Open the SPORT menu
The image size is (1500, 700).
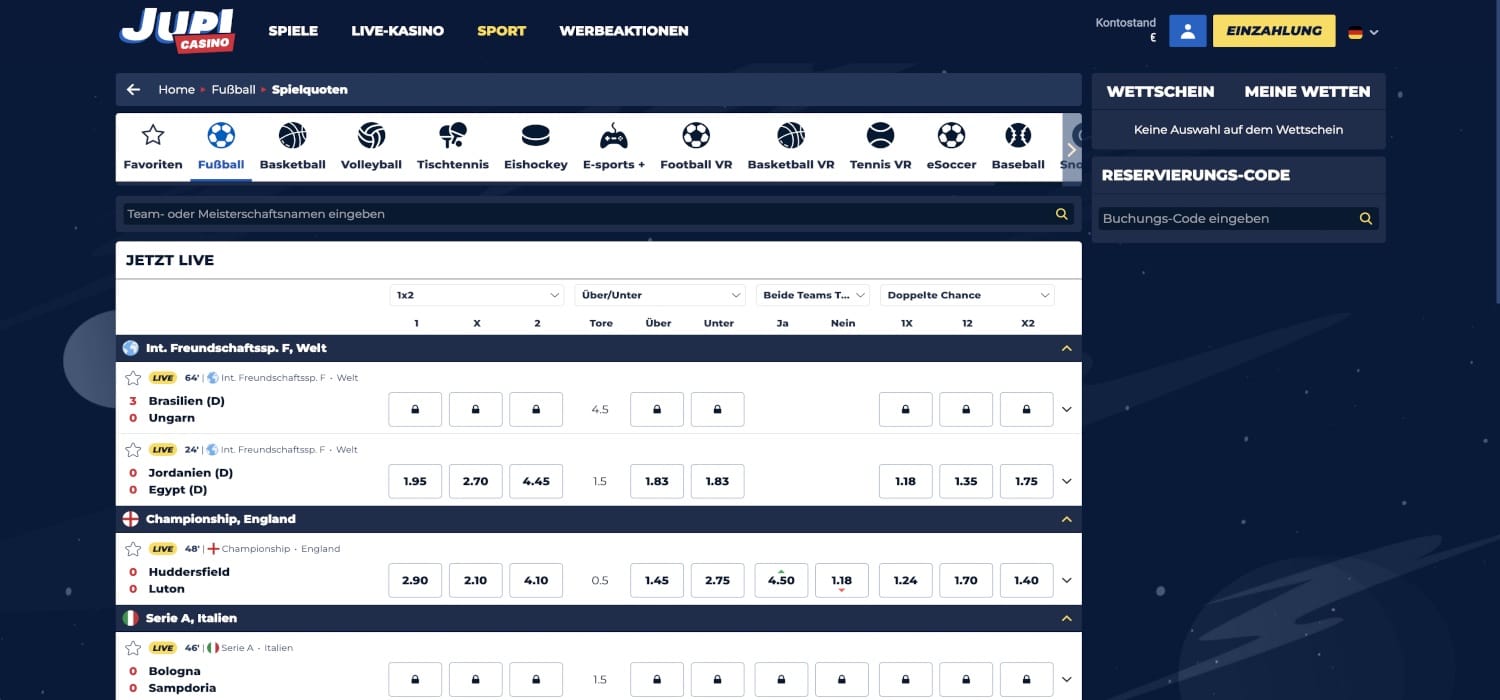(502, 31)
